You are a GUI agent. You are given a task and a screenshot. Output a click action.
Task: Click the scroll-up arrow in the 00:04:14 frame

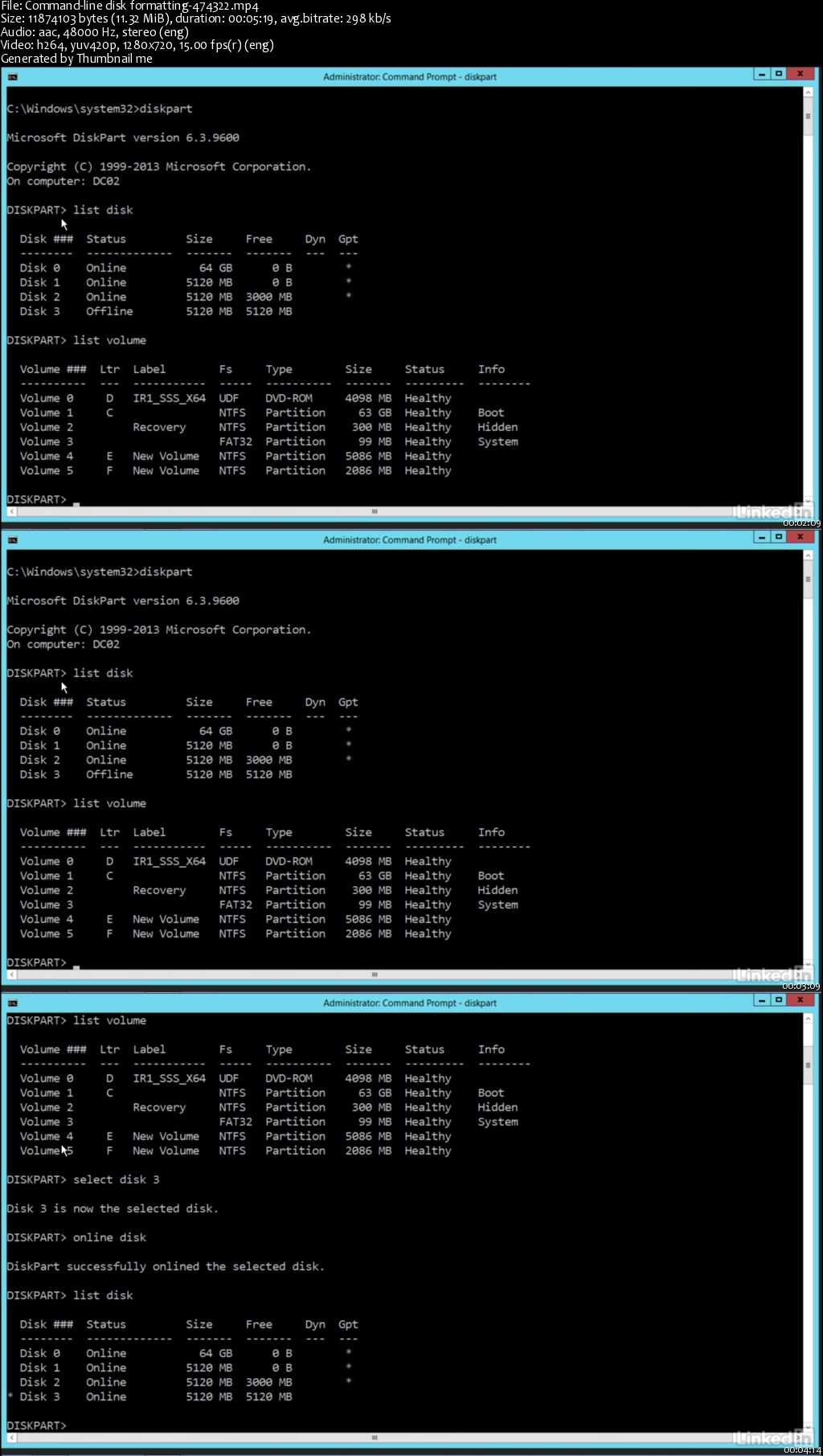coord(808,1019)
